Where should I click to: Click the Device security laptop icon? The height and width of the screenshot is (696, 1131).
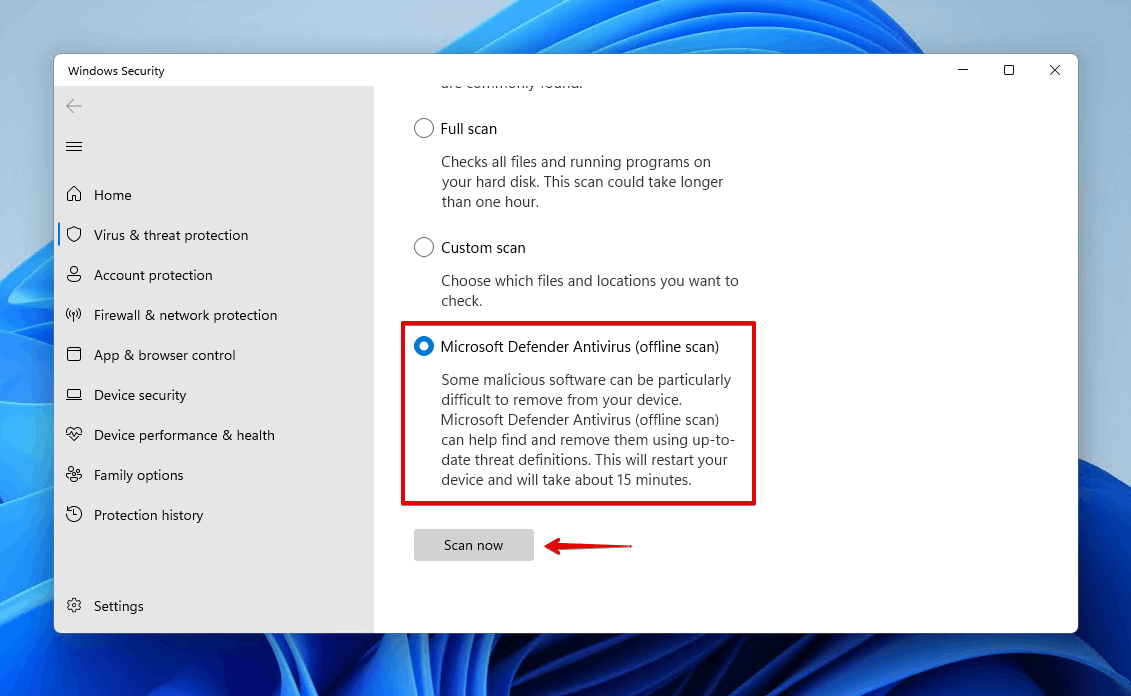point(74,395)
